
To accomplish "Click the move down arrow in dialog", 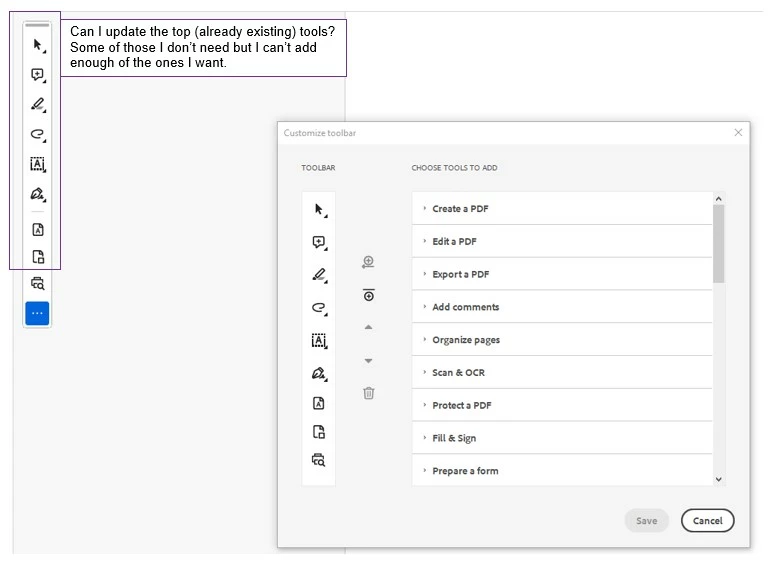I will click(x=368, y=360).
